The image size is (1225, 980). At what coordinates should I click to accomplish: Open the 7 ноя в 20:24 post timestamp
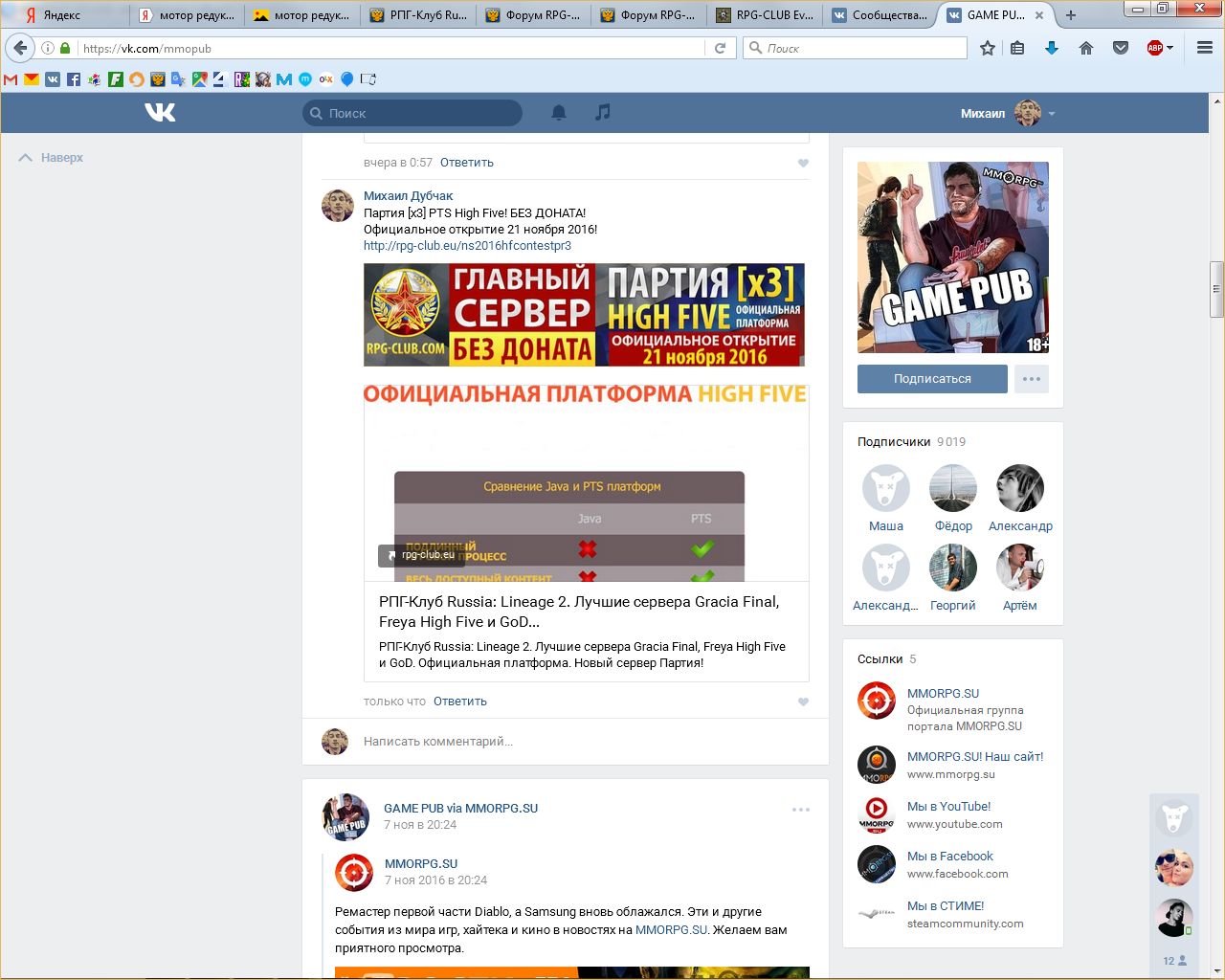[420, 825]
